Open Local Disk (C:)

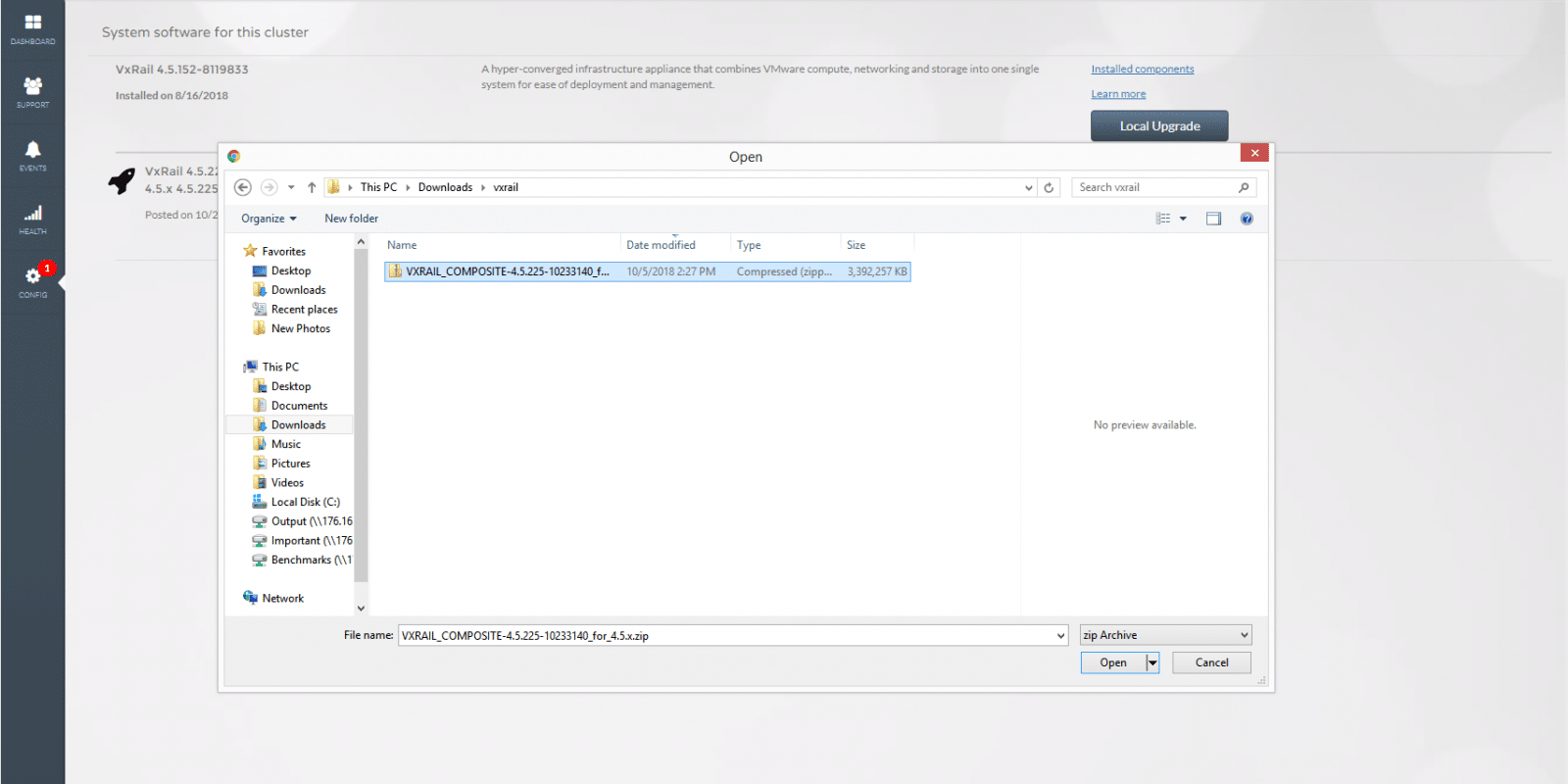pos(296,502)
